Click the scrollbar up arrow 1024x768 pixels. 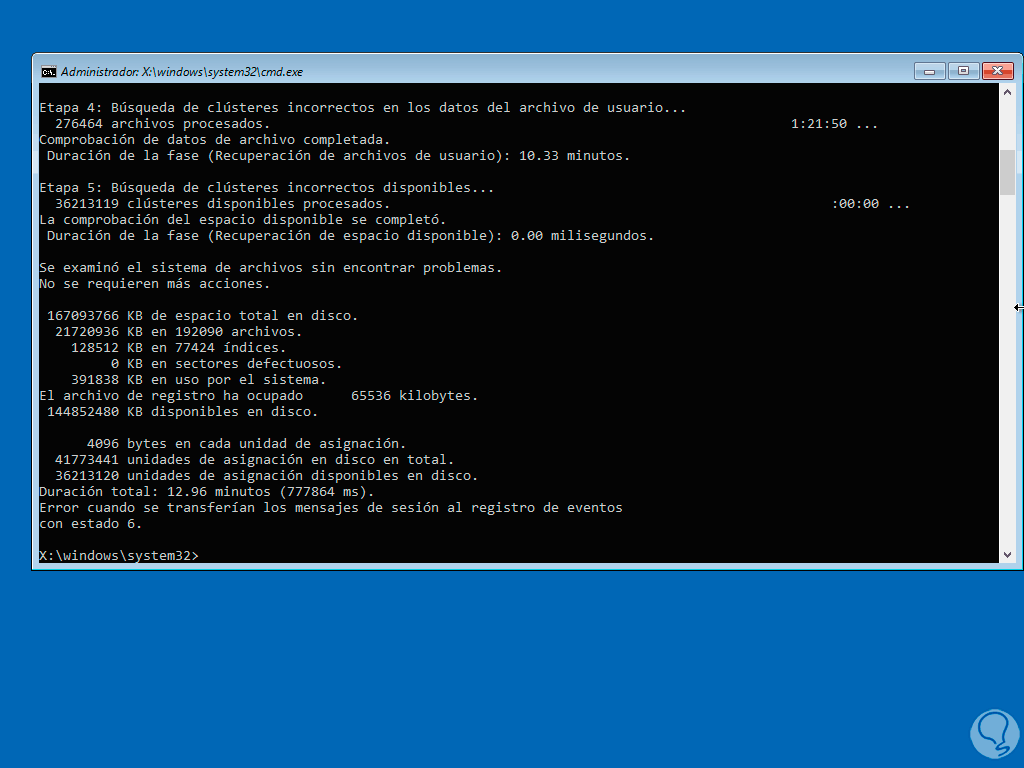(1007, 93)
